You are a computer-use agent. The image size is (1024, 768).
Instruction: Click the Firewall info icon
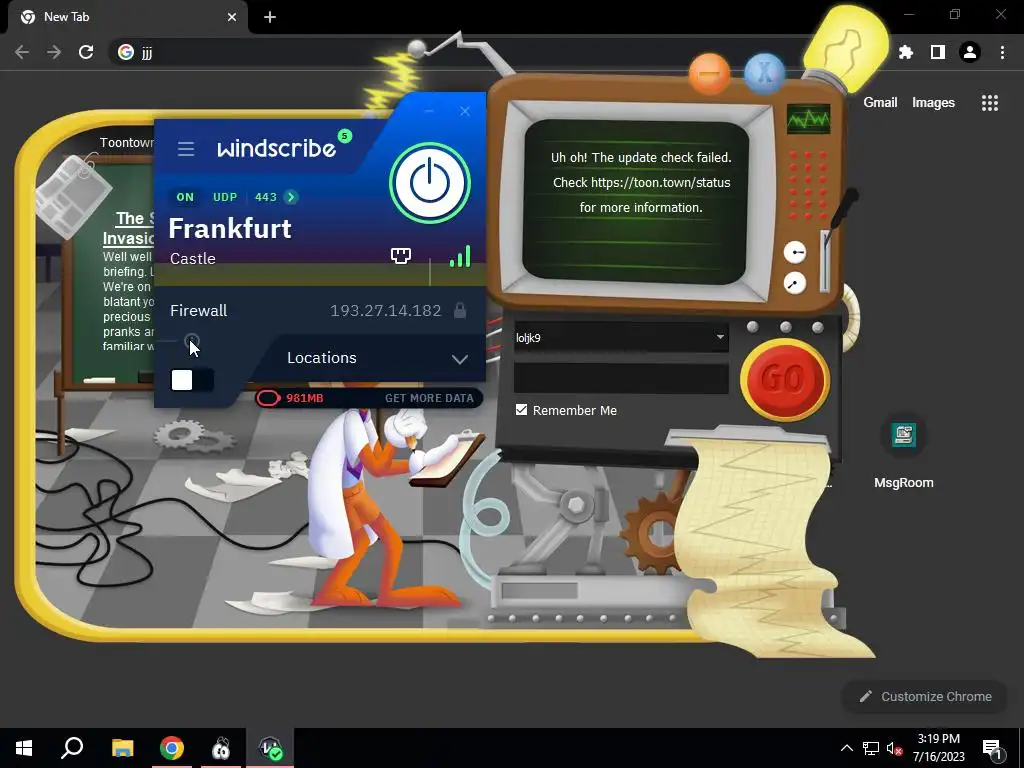[191, 340]
